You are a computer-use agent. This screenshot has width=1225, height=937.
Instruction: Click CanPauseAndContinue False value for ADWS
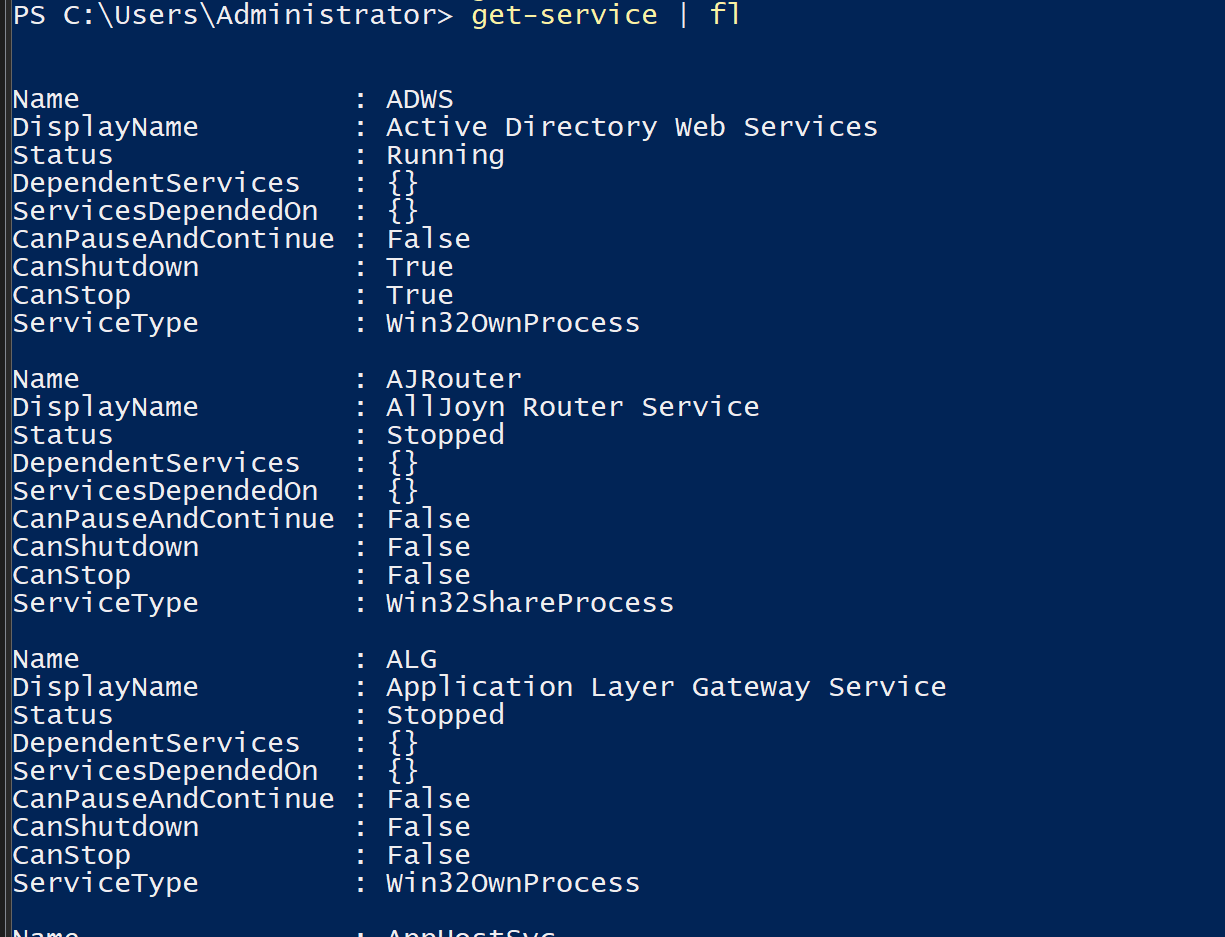[428, 239]
